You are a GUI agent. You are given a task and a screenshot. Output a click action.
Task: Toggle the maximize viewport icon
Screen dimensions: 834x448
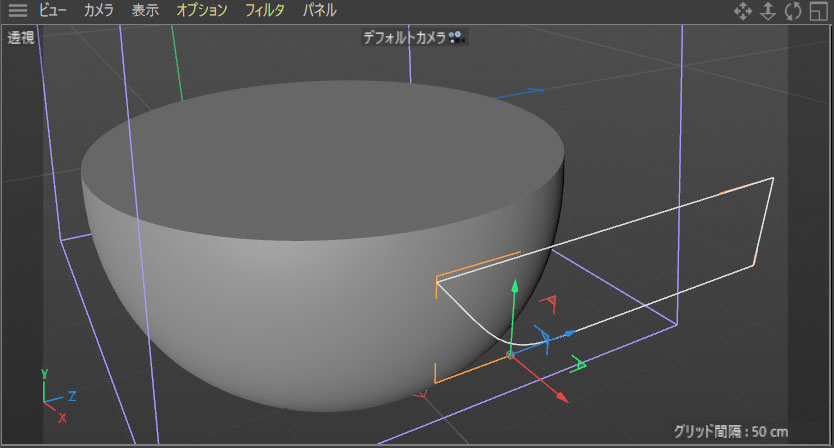pos(819,11)
